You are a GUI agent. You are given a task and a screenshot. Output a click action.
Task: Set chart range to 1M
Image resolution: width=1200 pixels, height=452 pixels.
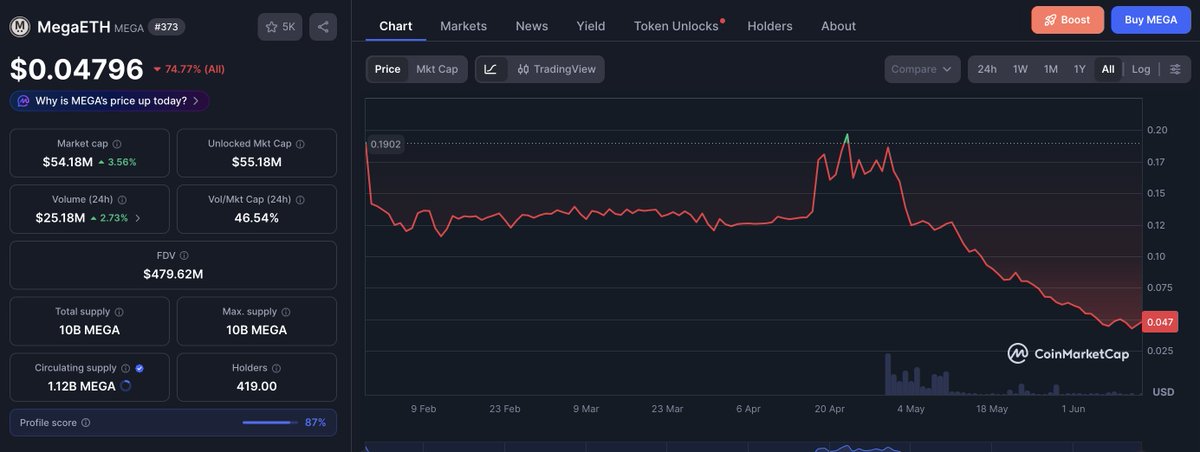(x=1051, y=69)
